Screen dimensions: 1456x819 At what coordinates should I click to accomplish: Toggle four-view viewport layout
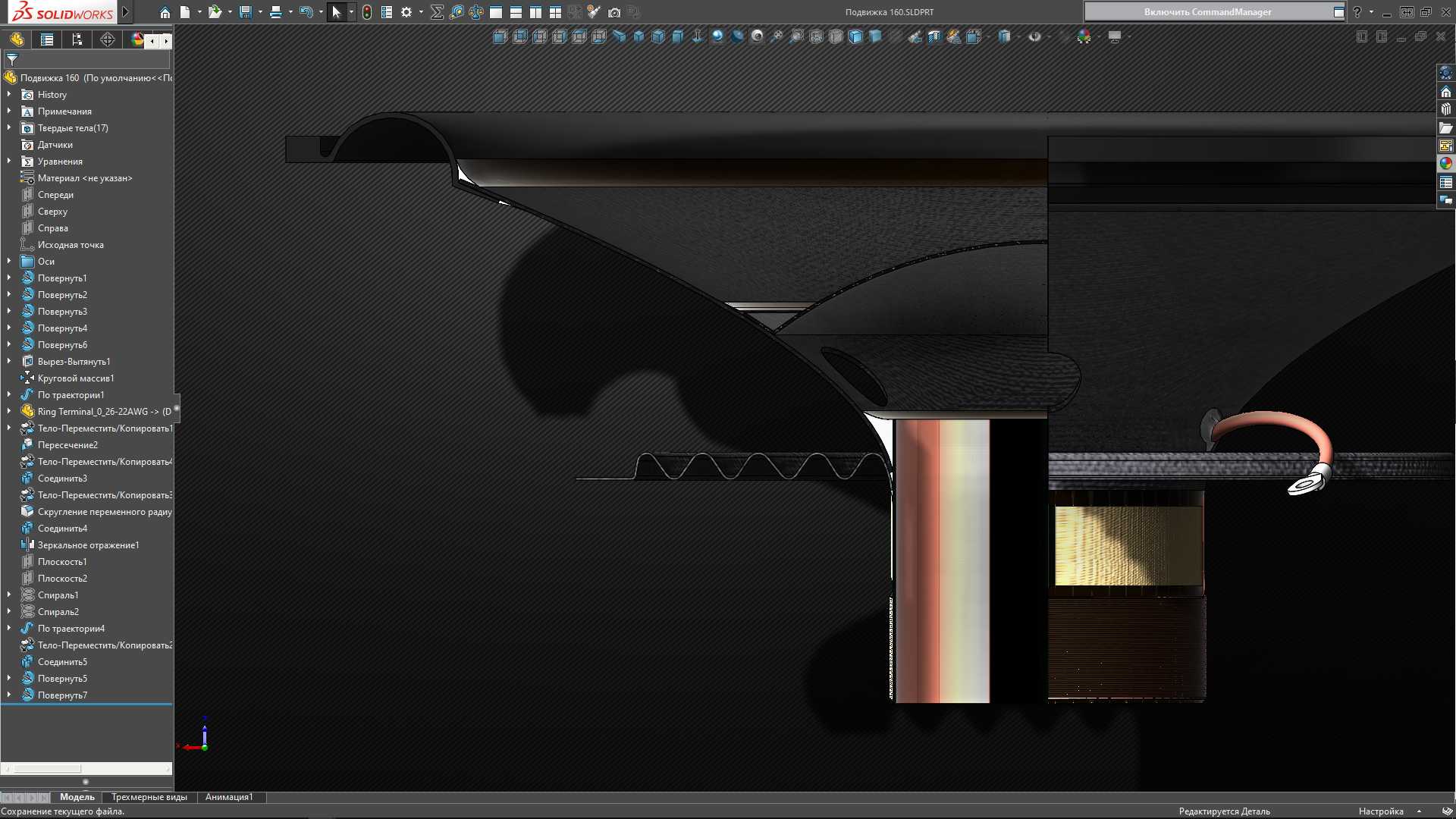tap(555, 12)
